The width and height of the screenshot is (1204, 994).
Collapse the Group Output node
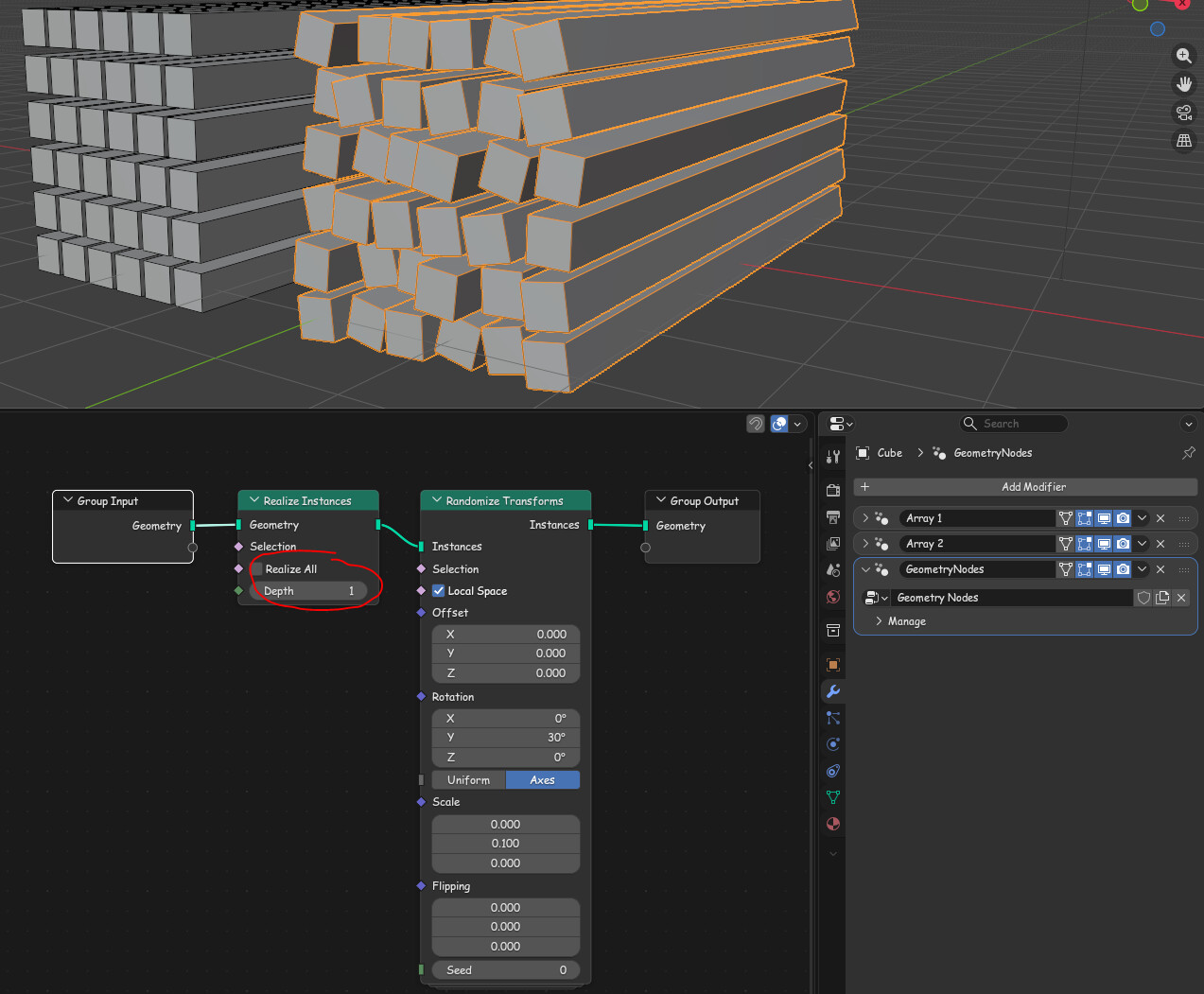click(x=661, y=500)
